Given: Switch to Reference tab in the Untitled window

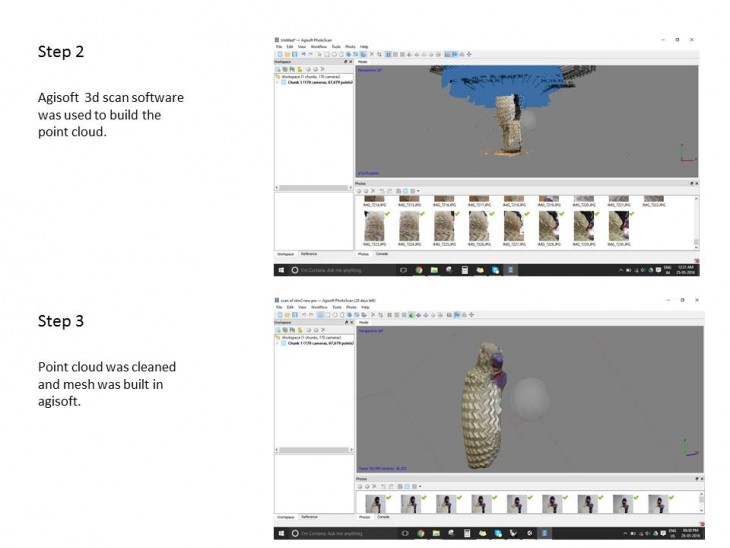Looking at the screenshot, I should point(309,254).
